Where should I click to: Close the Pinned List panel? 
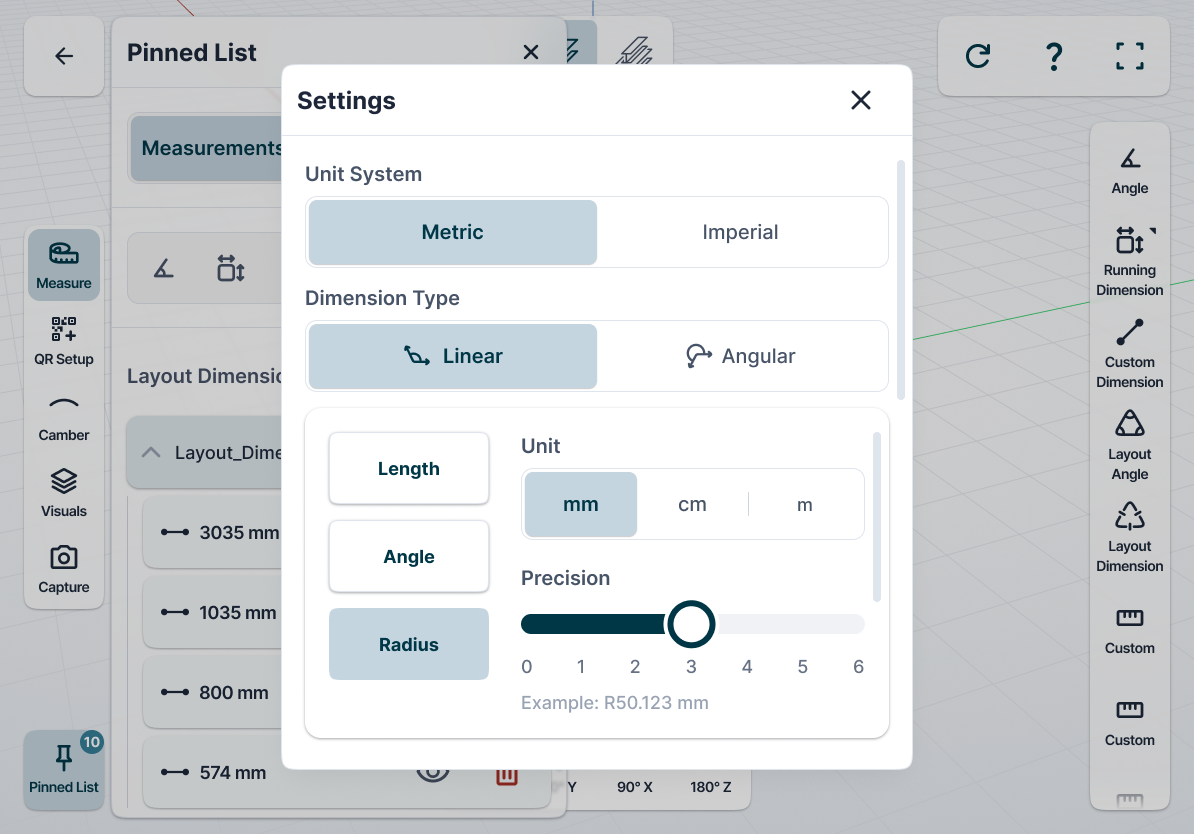pos(531,52)
